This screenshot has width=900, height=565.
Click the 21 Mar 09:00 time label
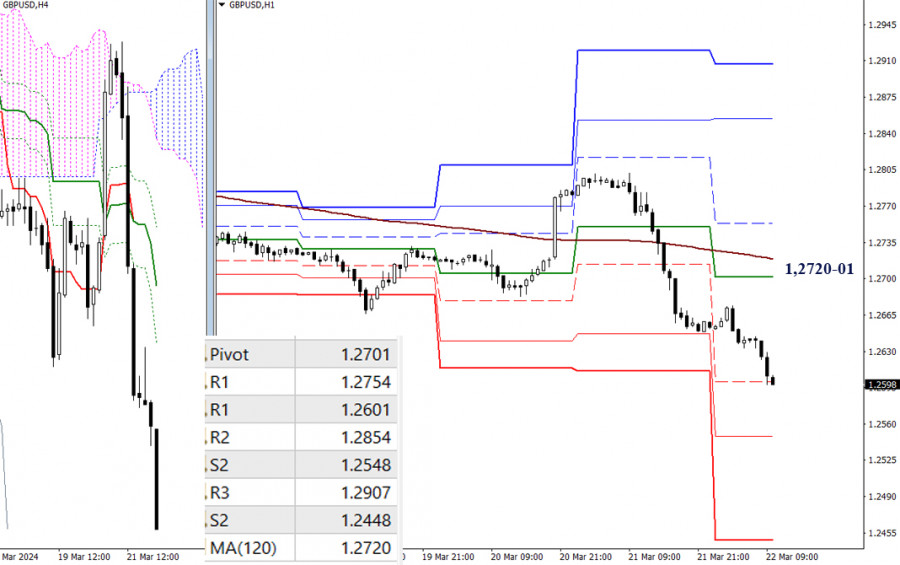pos(654,557)
